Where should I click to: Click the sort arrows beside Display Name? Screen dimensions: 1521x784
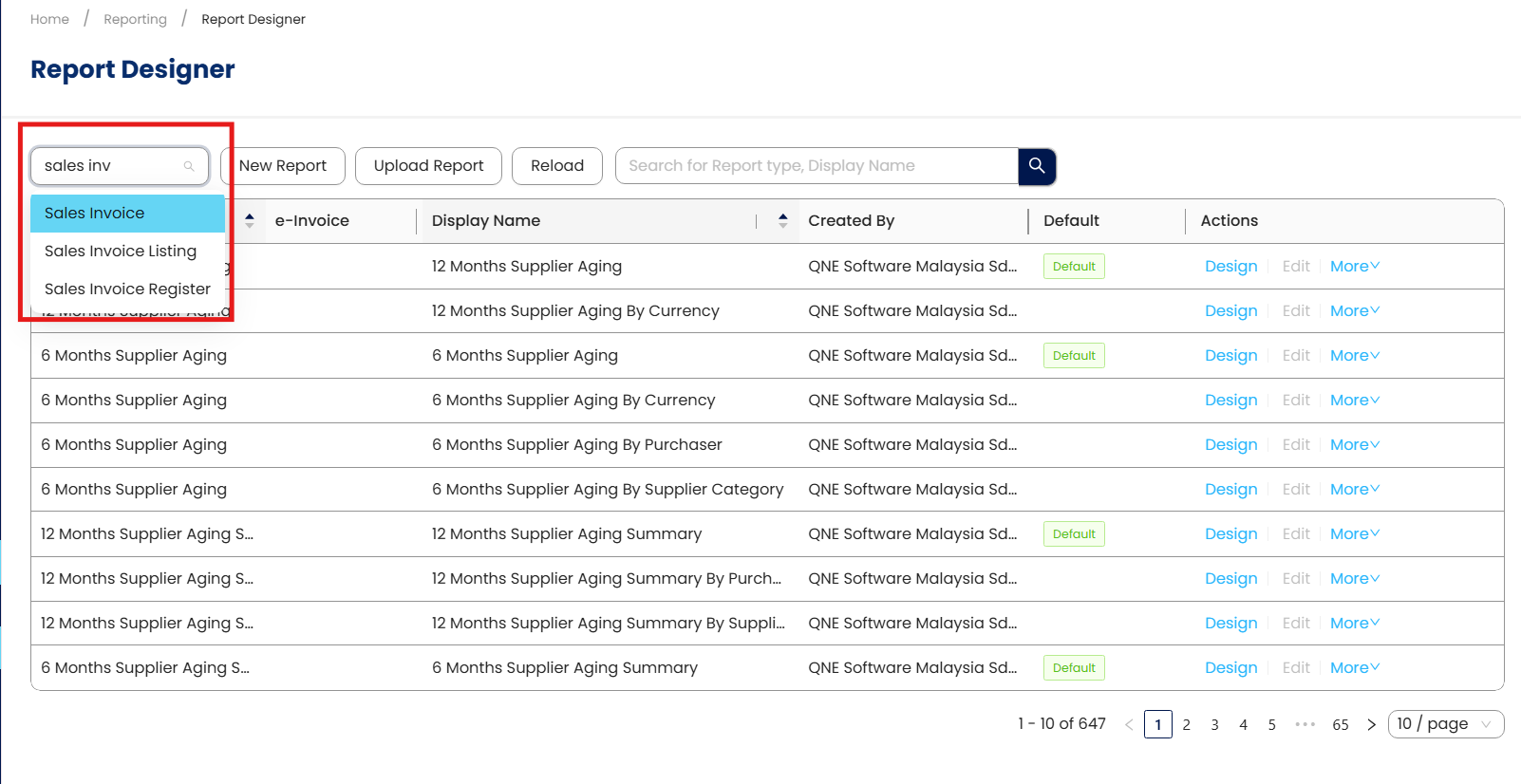click(782, 220)
